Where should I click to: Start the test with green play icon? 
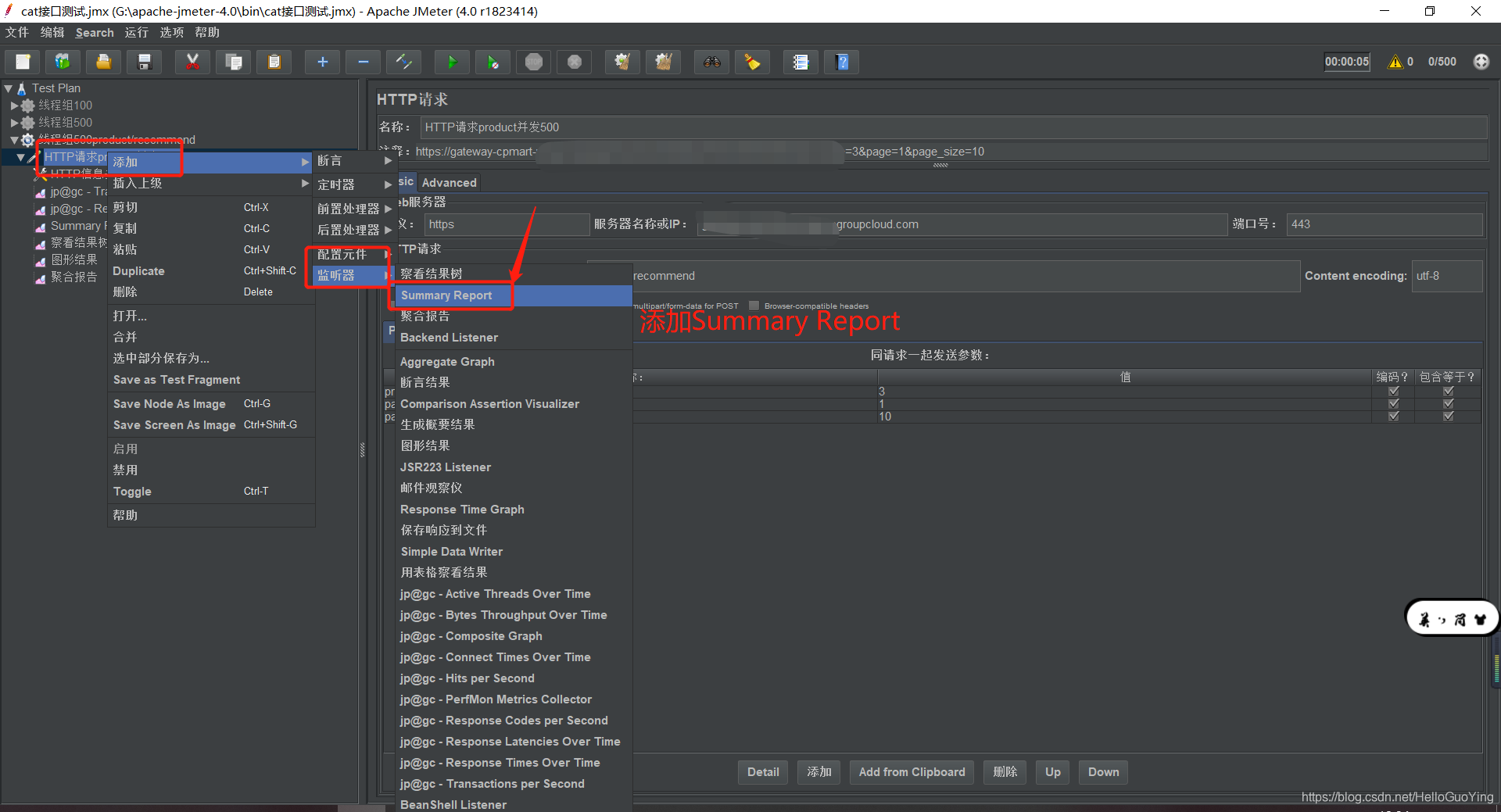pos(452,62)
